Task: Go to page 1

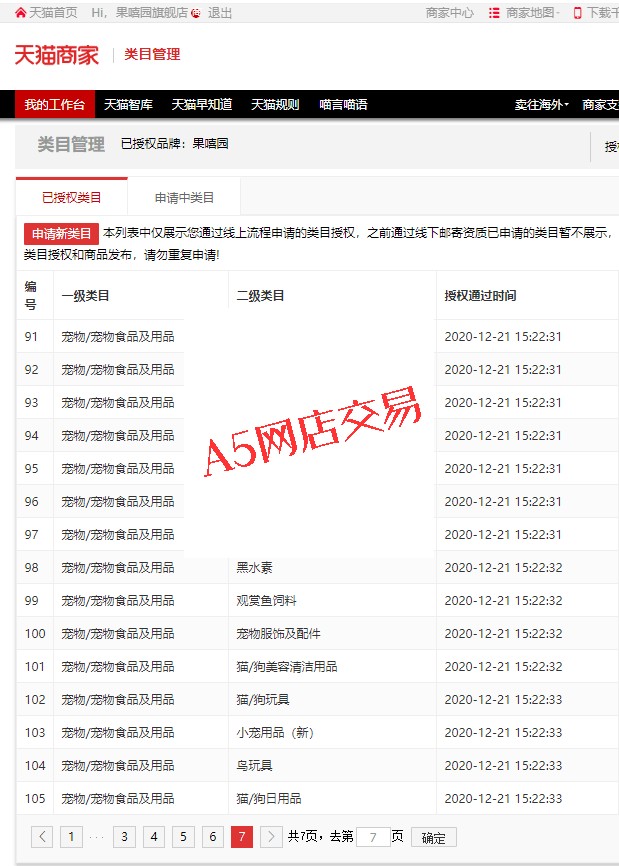Action: (x=71, y=837)
